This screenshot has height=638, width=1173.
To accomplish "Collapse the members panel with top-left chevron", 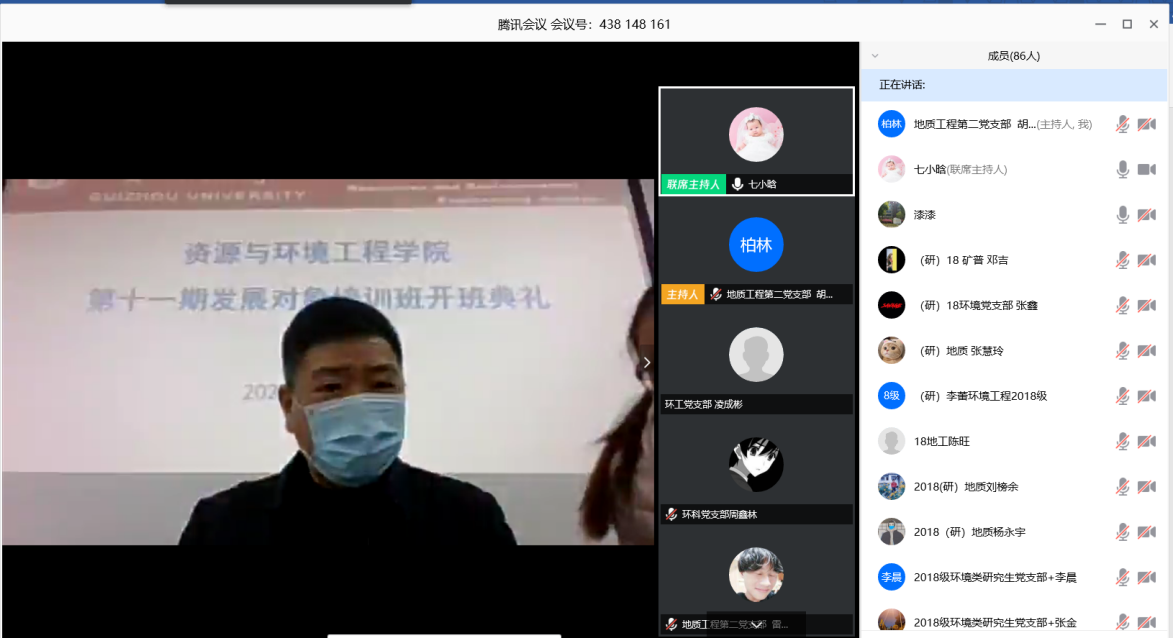I will point(876,57).
